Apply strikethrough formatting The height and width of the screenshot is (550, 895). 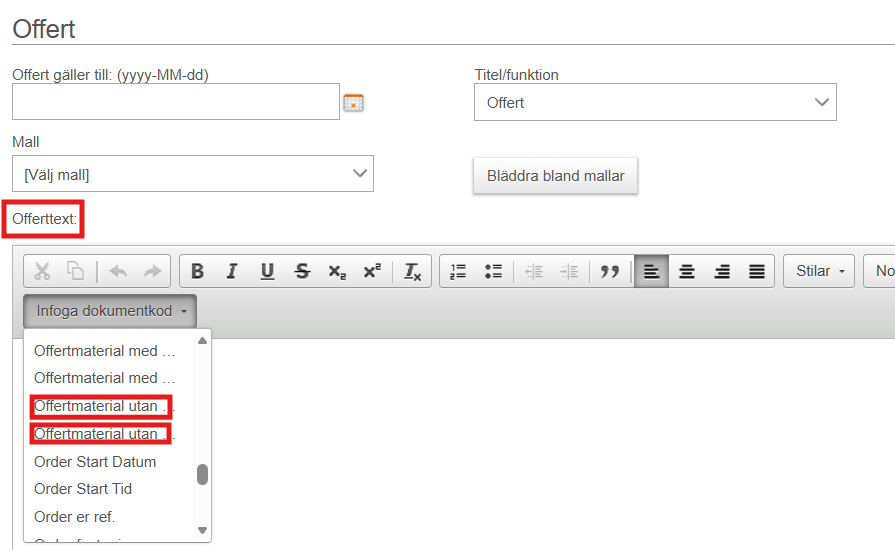(302, 271)
